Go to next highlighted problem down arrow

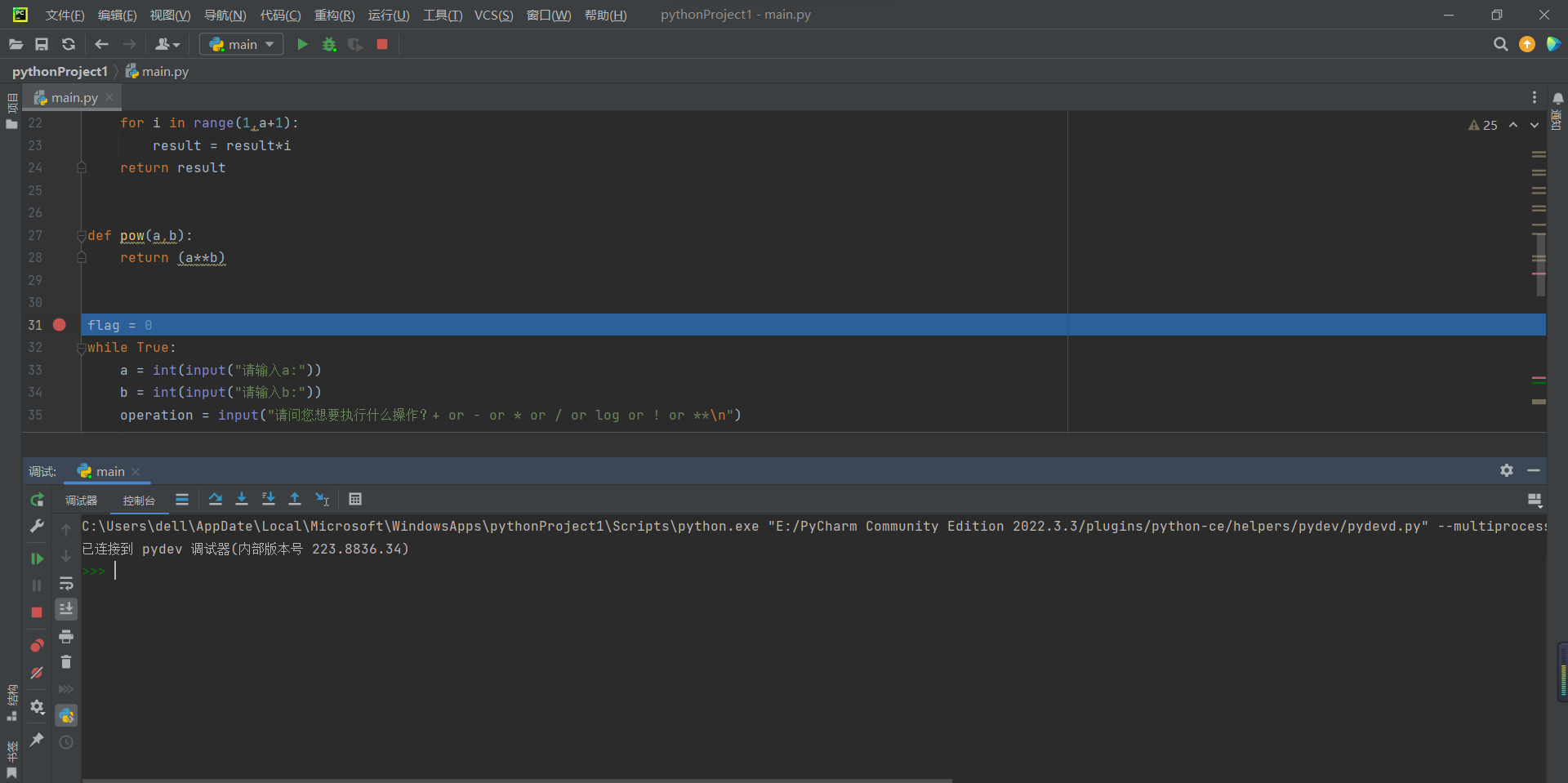coord(1535,125)
